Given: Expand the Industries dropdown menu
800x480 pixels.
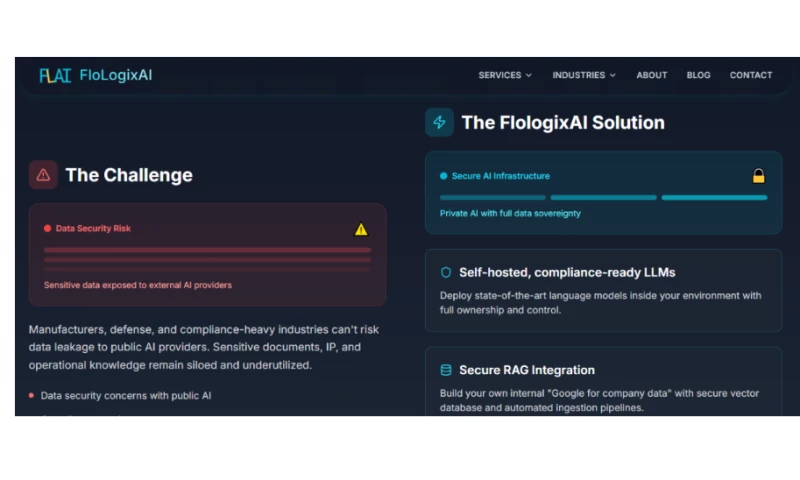Looking at the screenshot, I should (584, 75).
